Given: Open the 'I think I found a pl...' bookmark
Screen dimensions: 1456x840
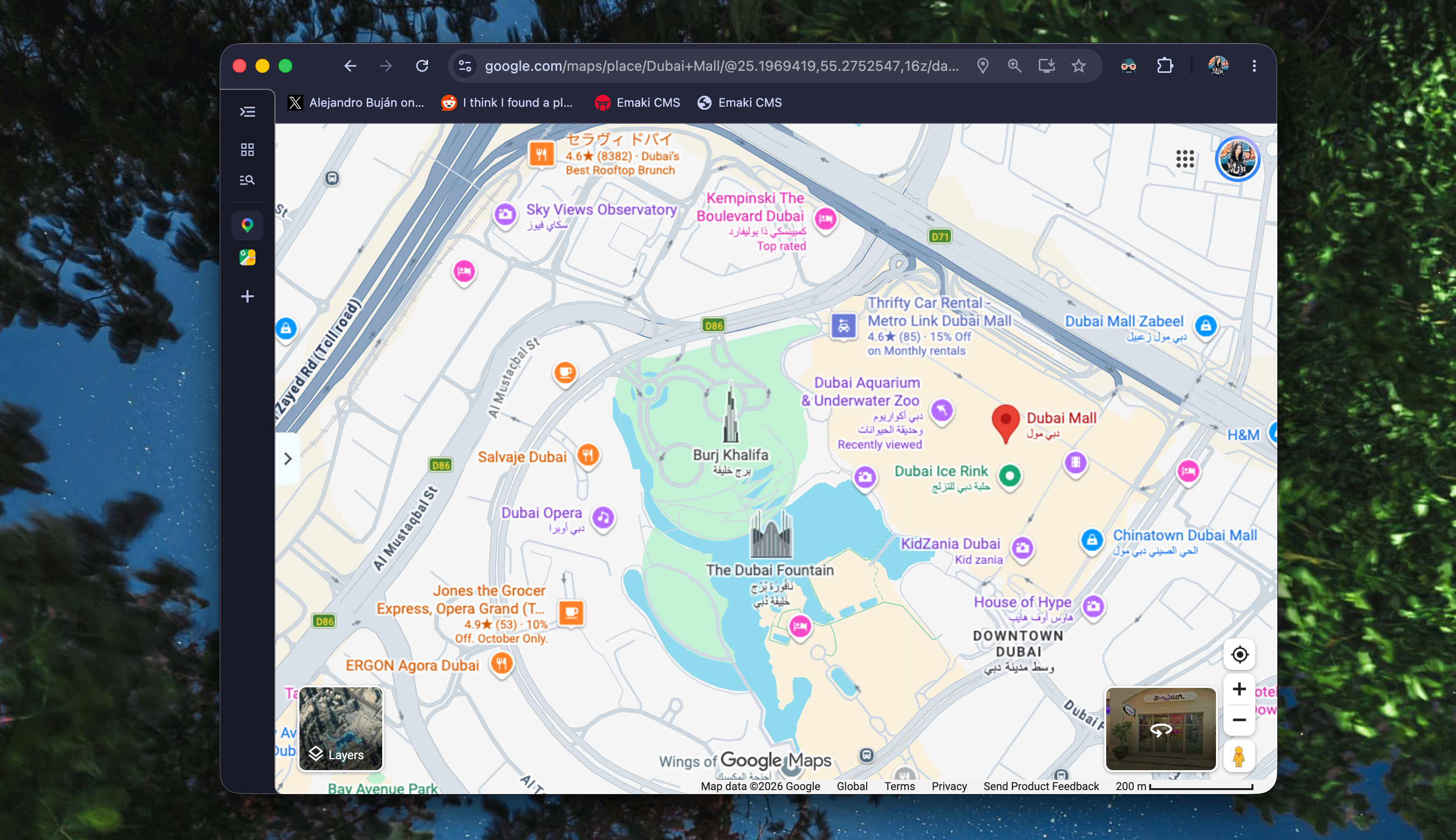Looking at the screenshot, I should pos(507,103).
